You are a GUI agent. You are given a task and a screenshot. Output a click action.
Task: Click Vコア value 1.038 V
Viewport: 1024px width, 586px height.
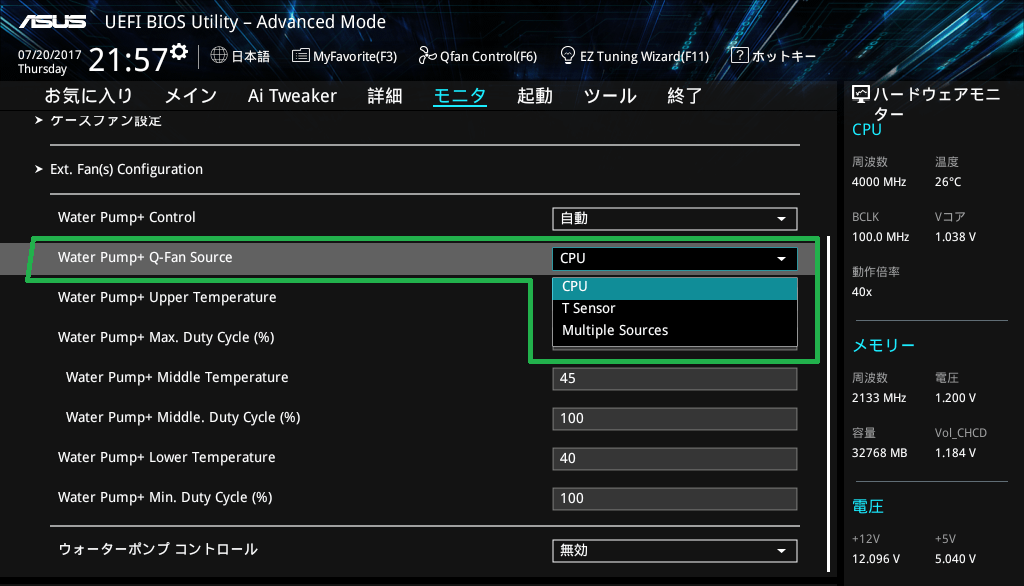[955, 237]
